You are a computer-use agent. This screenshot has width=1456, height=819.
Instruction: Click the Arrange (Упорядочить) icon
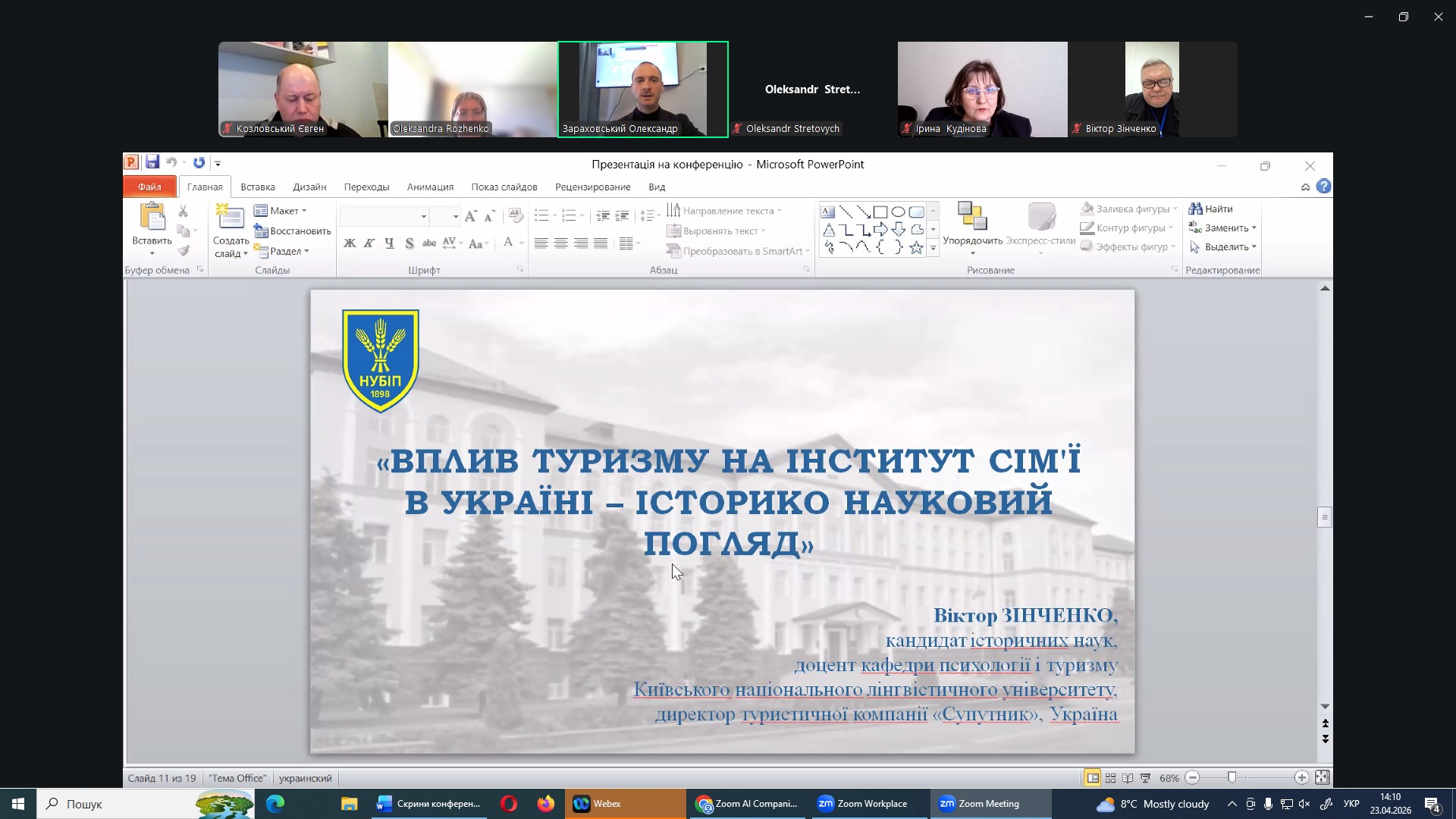point(972,217)
